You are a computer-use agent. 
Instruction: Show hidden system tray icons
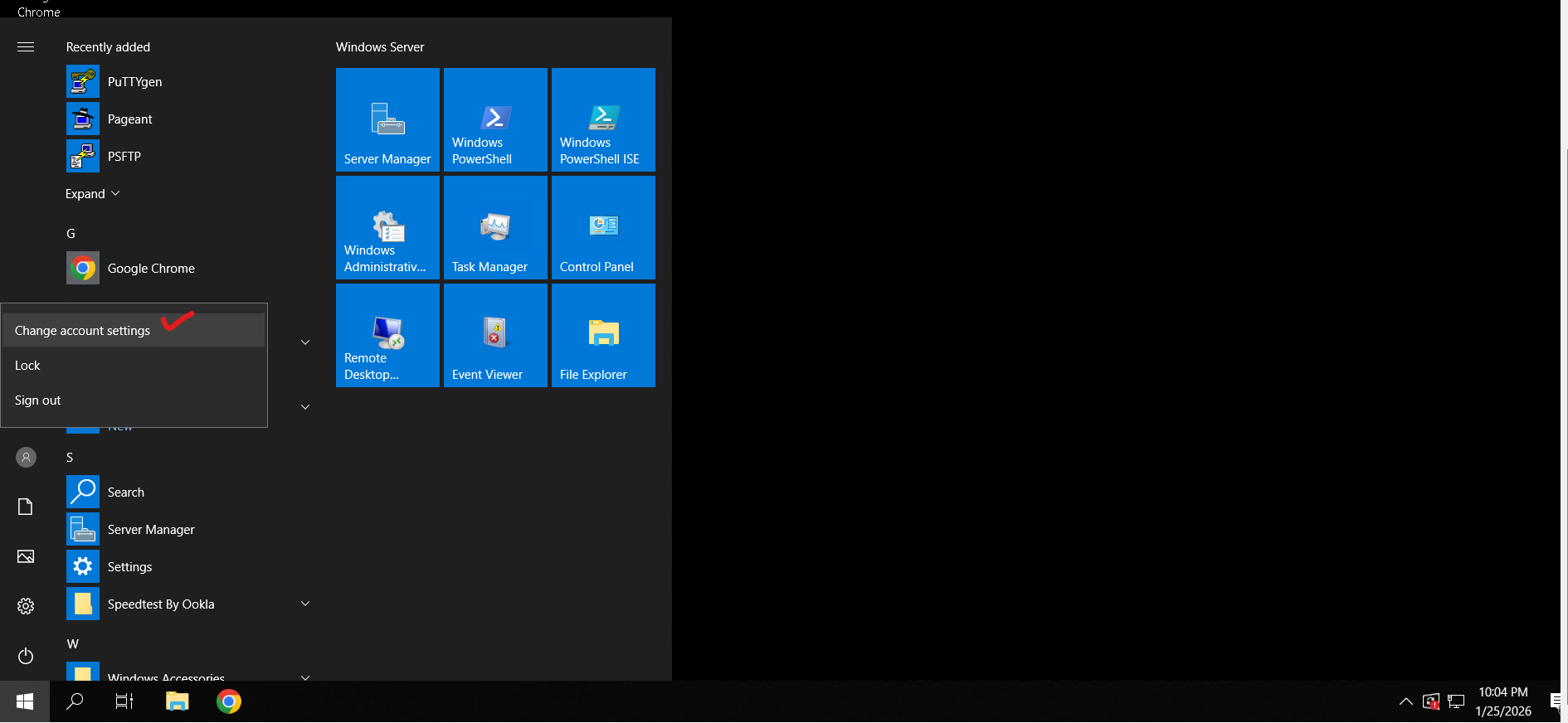(x=1405, y=701)
